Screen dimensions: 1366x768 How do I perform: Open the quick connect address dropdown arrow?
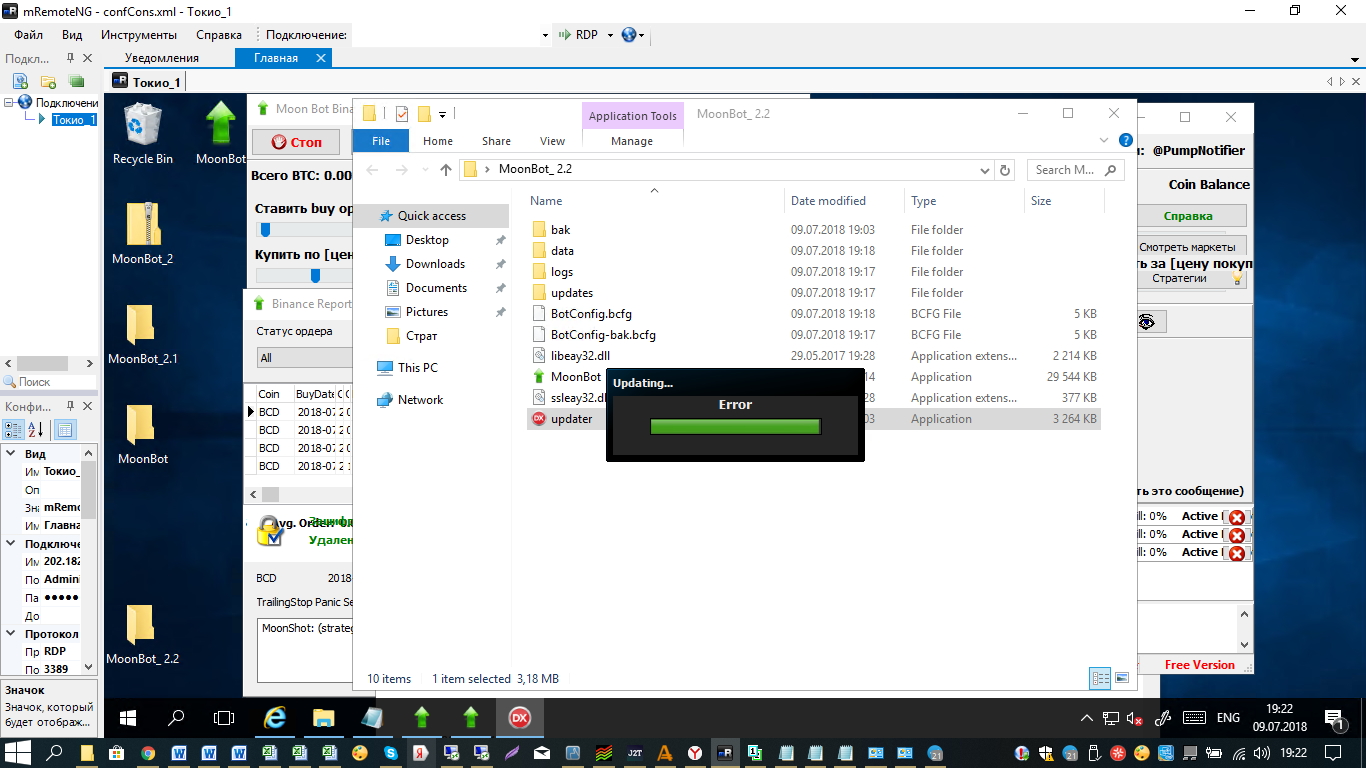pos(545,35)
